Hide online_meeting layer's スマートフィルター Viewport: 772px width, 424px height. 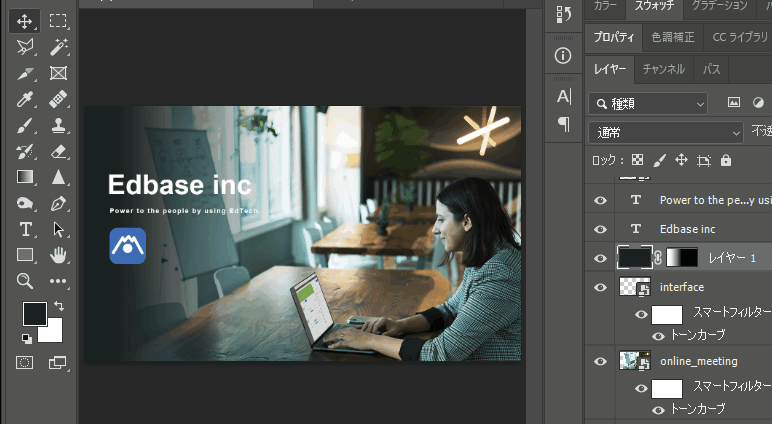coord(641,388)
